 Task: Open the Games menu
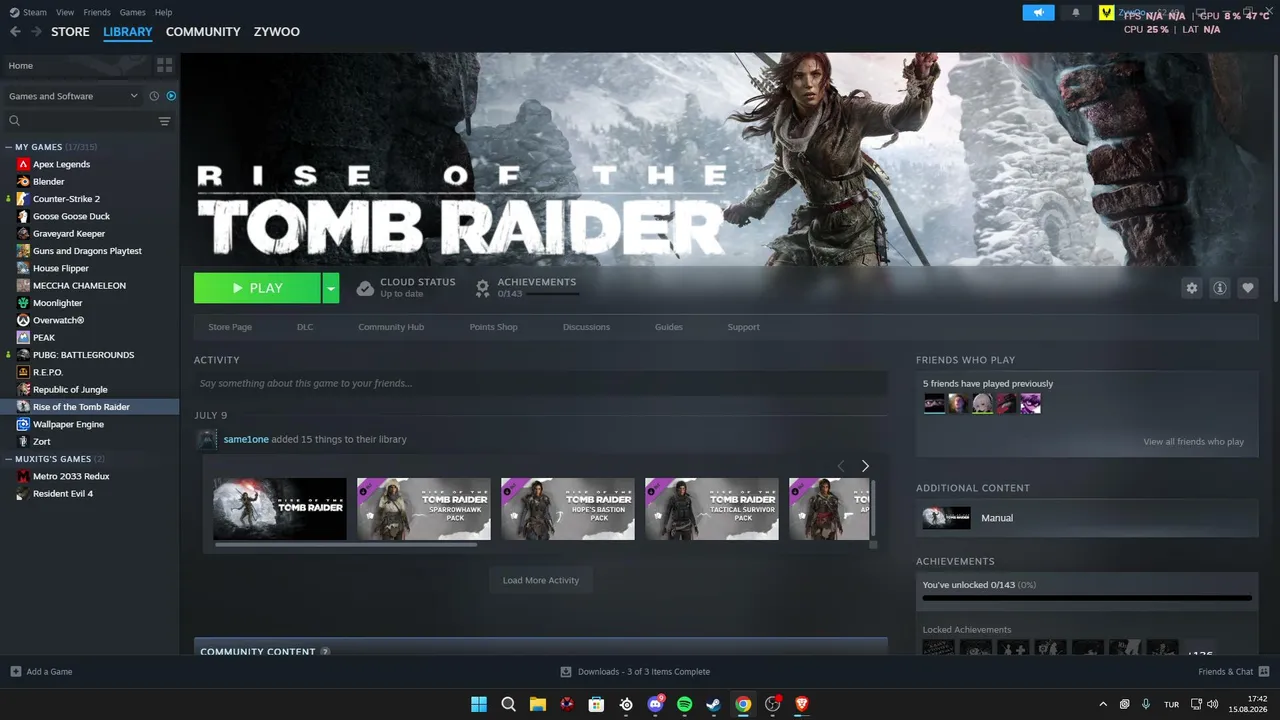pyautogui.click(x=132, y=12)
